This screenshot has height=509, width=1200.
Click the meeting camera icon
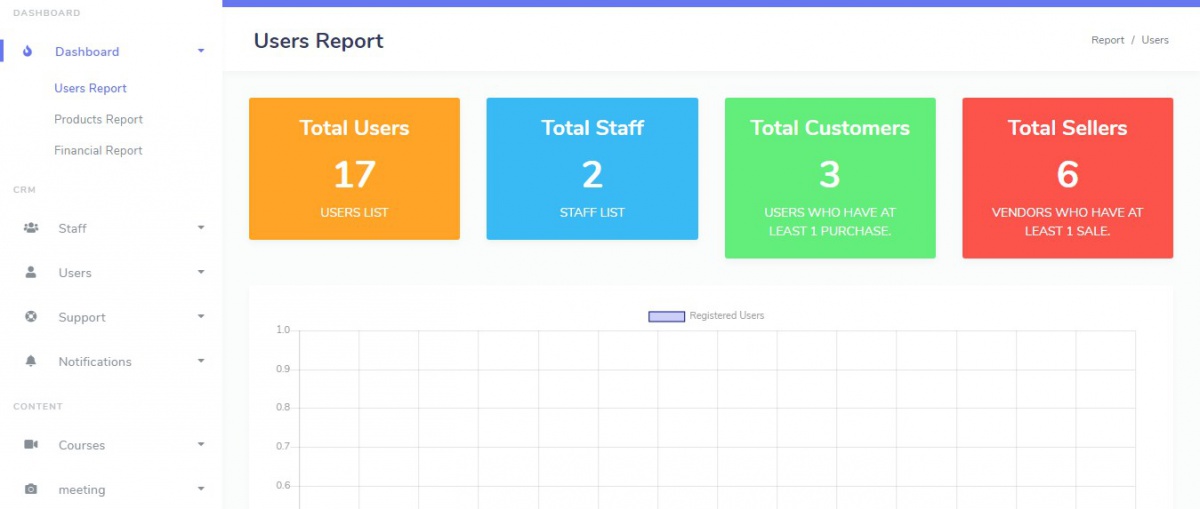tap(31, 489)
